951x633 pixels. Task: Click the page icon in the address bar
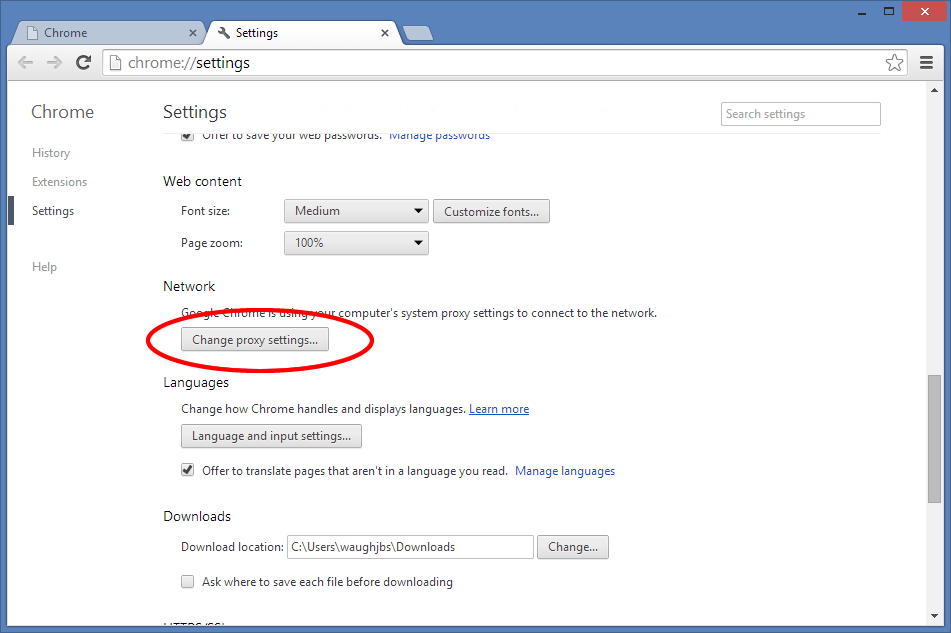coord(115,62)
